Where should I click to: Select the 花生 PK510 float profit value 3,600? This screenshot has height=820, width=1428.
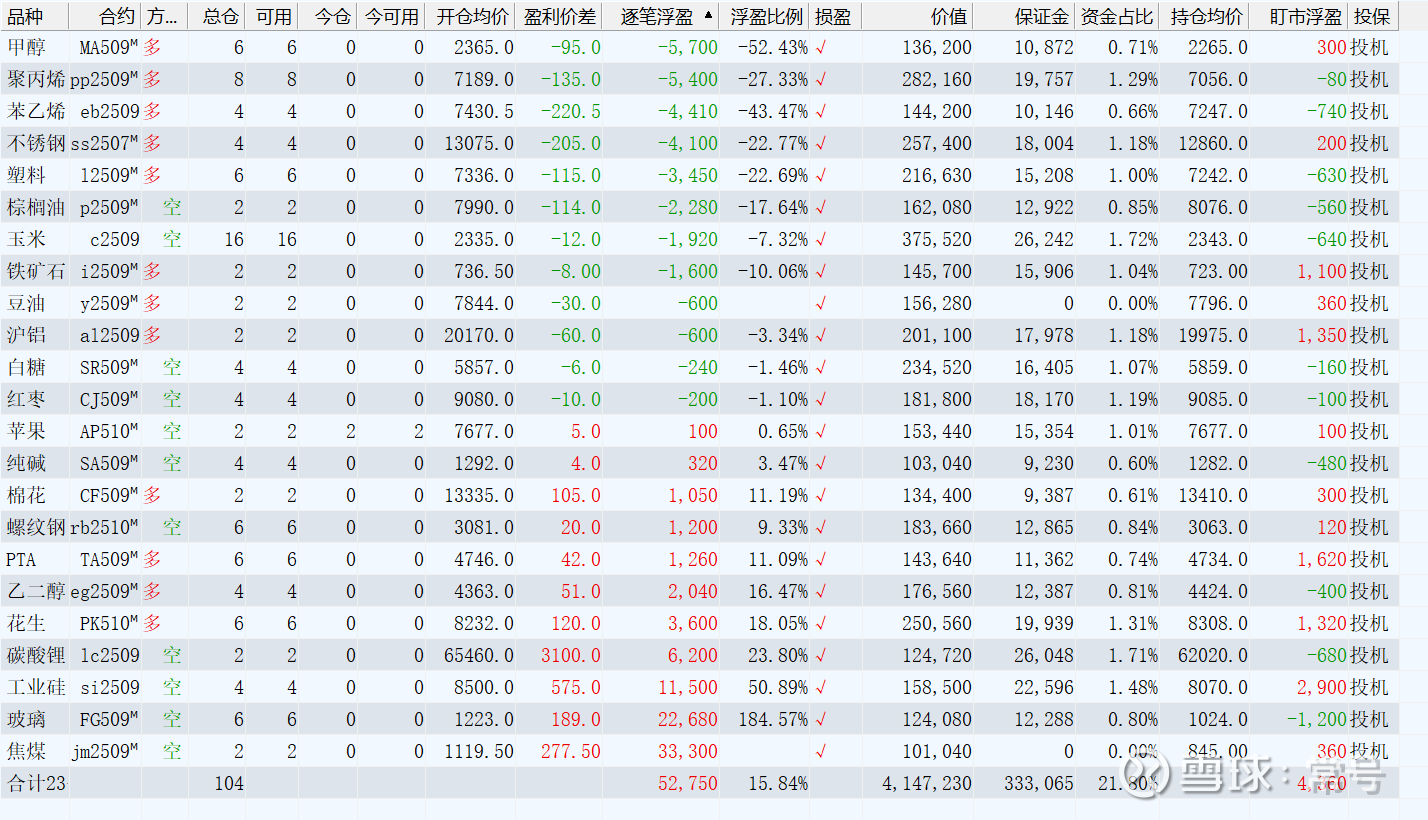coord(693,623)
